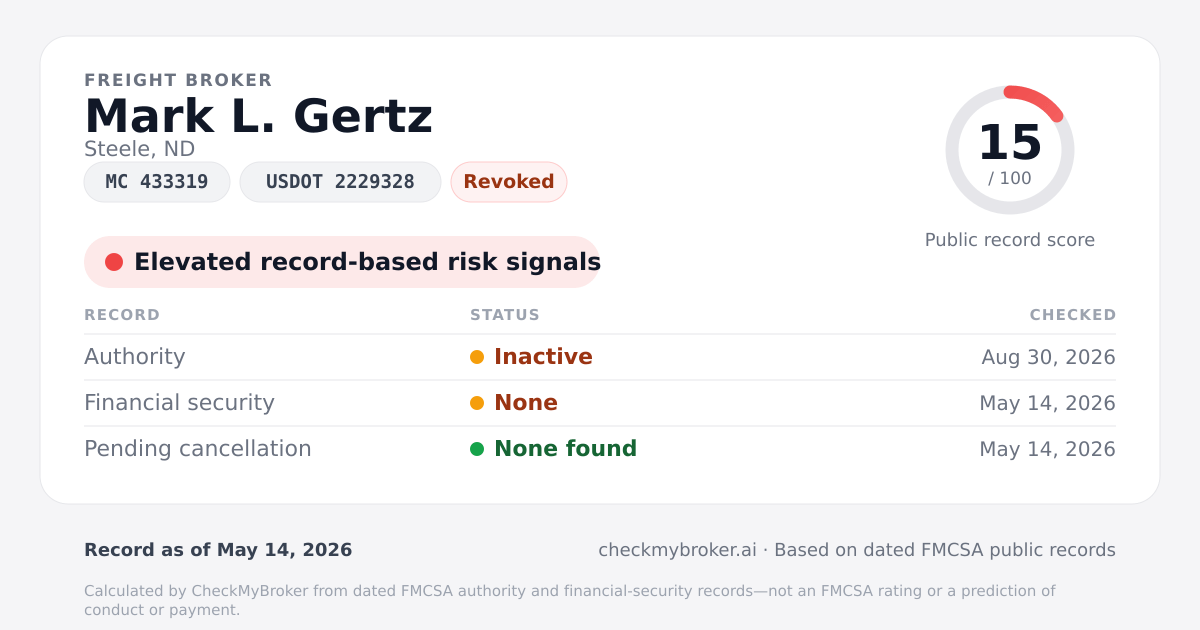The image size is (1200, 630).
Task: Click the CHECKED column header
Action: tap(1073, 315)
